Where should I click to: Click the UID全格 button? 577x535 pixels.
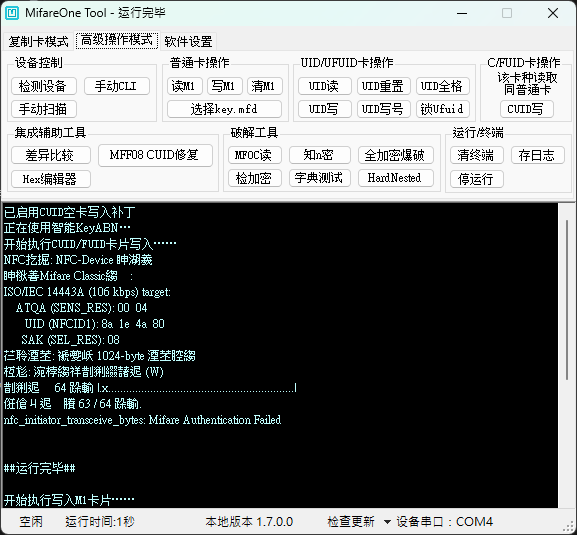click(x=442, y=86)
